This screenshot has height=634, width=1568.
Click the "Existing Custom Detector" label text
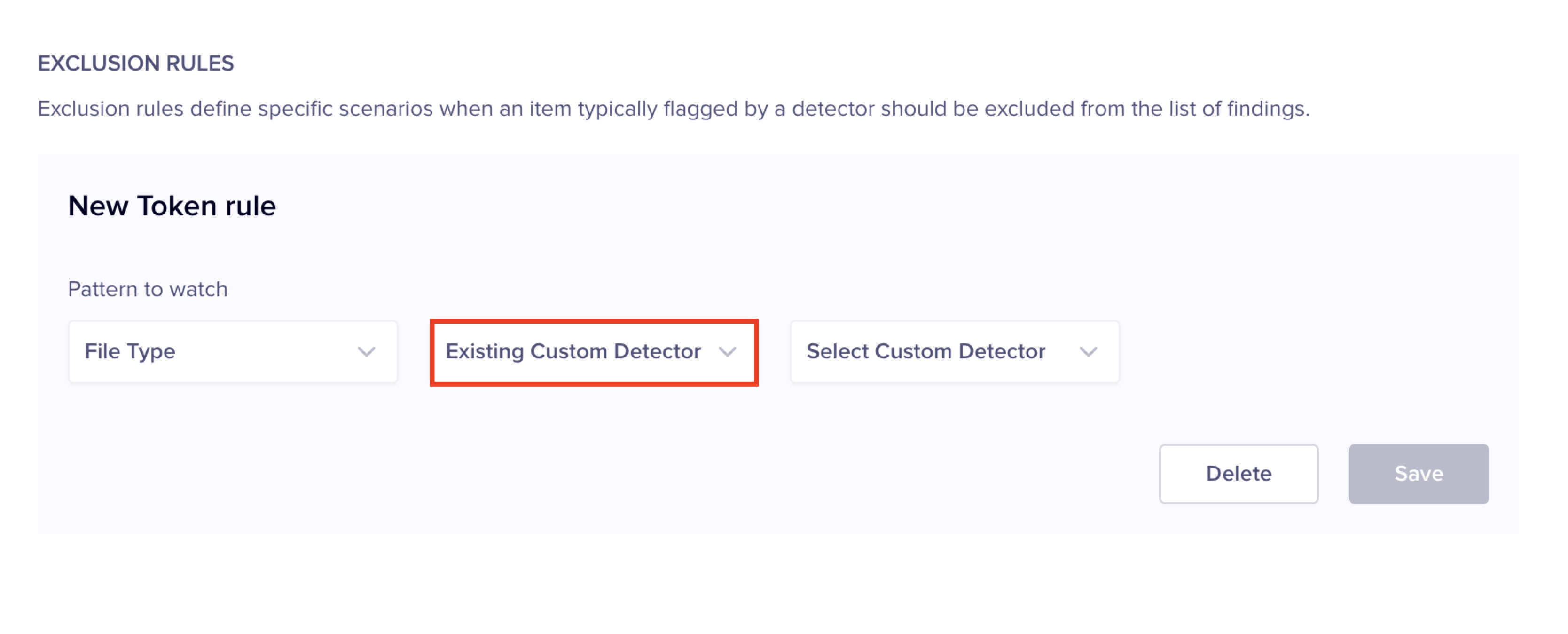573,351
